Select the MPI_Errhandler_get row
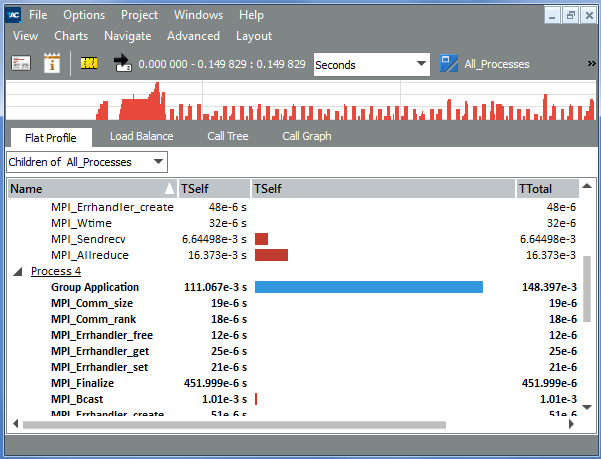The width and height of the screenshot is (601, 459). tap(294, 351)
